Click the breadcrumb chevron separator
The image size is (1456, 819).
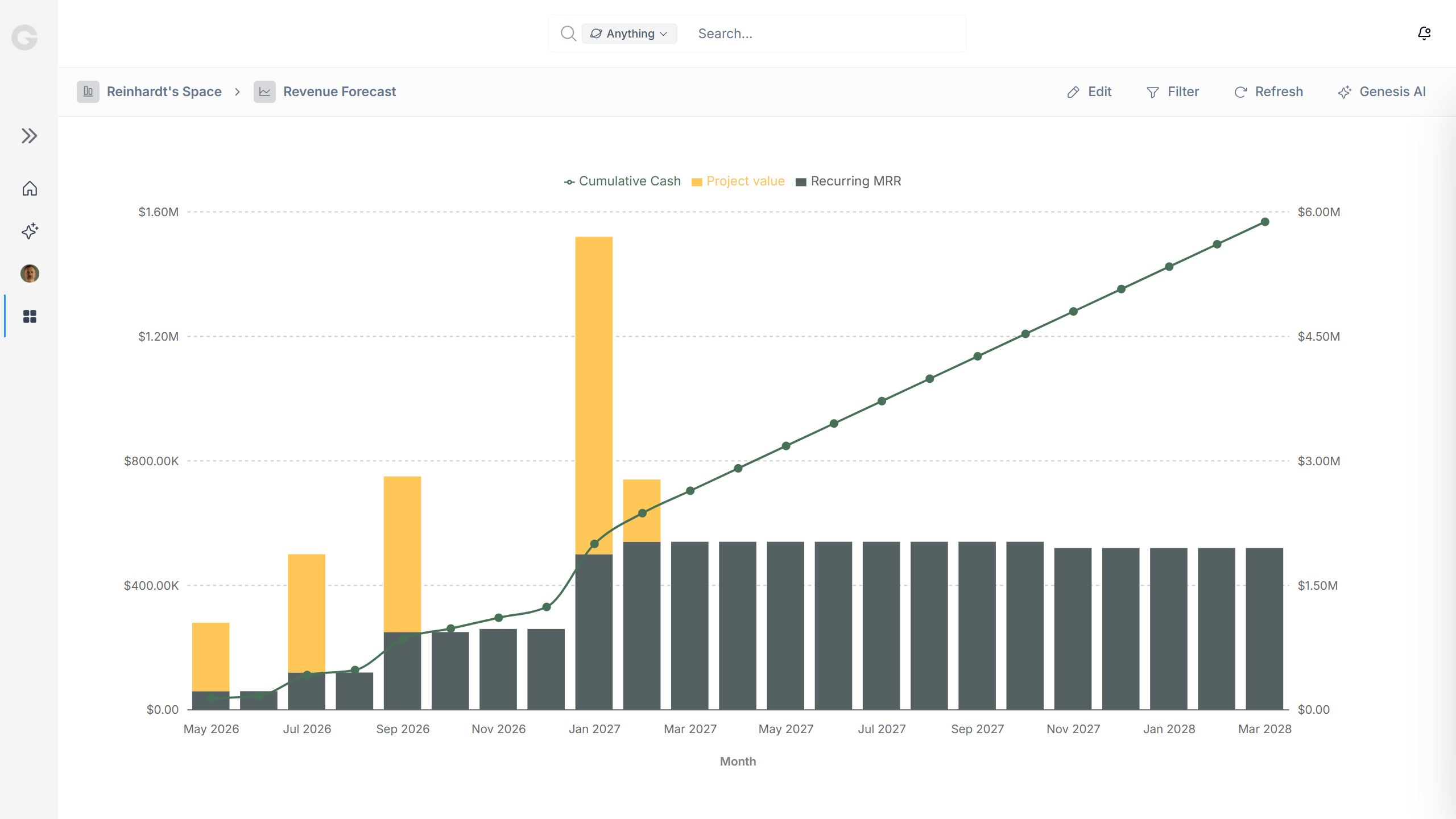point(238,92)
